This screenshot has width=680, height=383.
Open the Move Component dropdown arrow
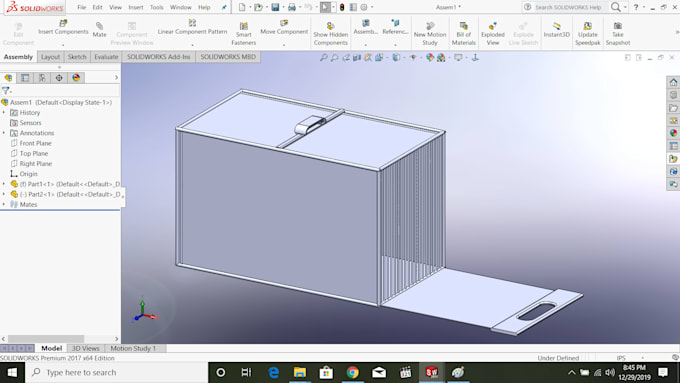tap(284, 45)
